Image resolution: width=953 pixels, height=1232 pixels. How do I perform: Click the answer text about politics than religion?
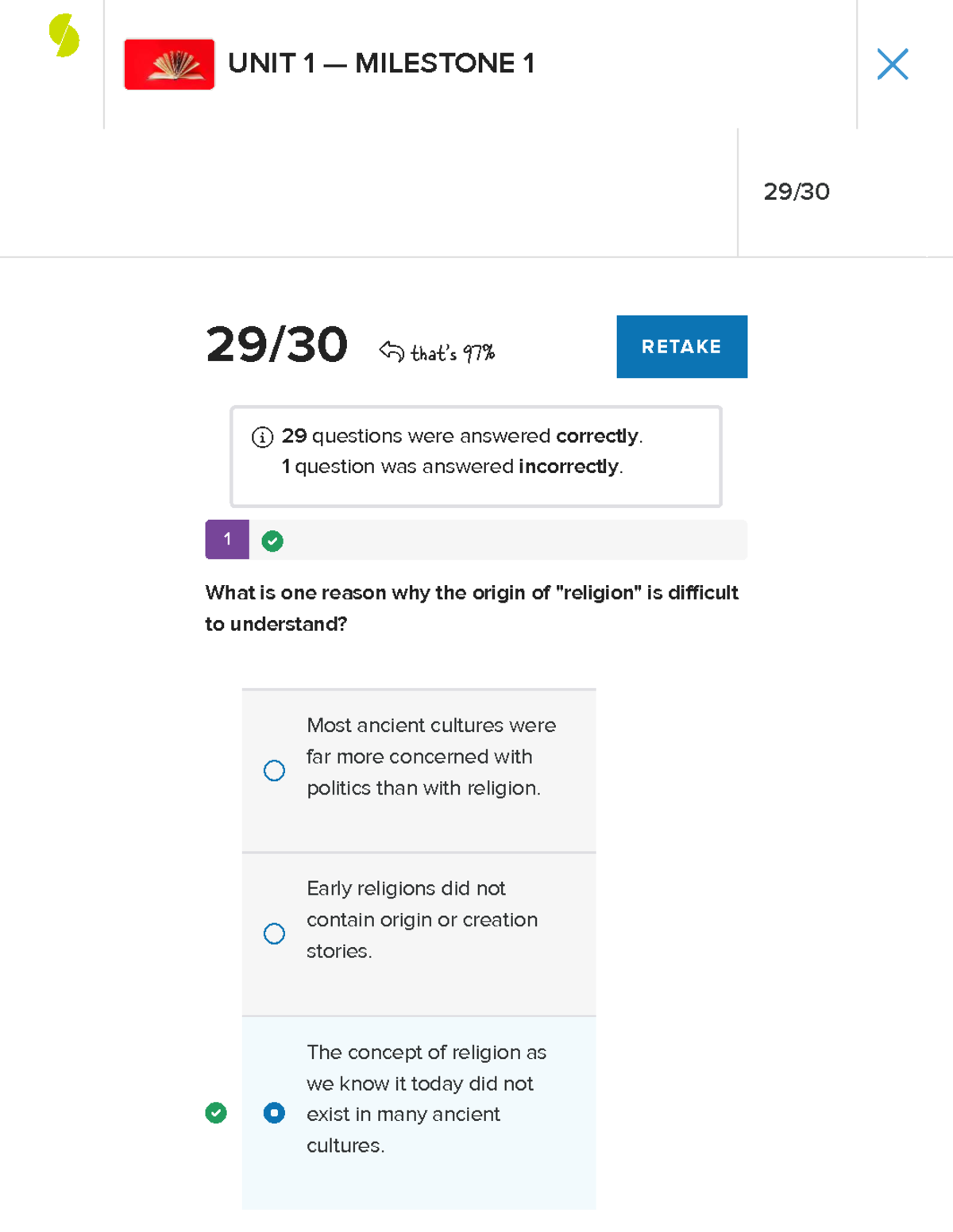[430, 757]
